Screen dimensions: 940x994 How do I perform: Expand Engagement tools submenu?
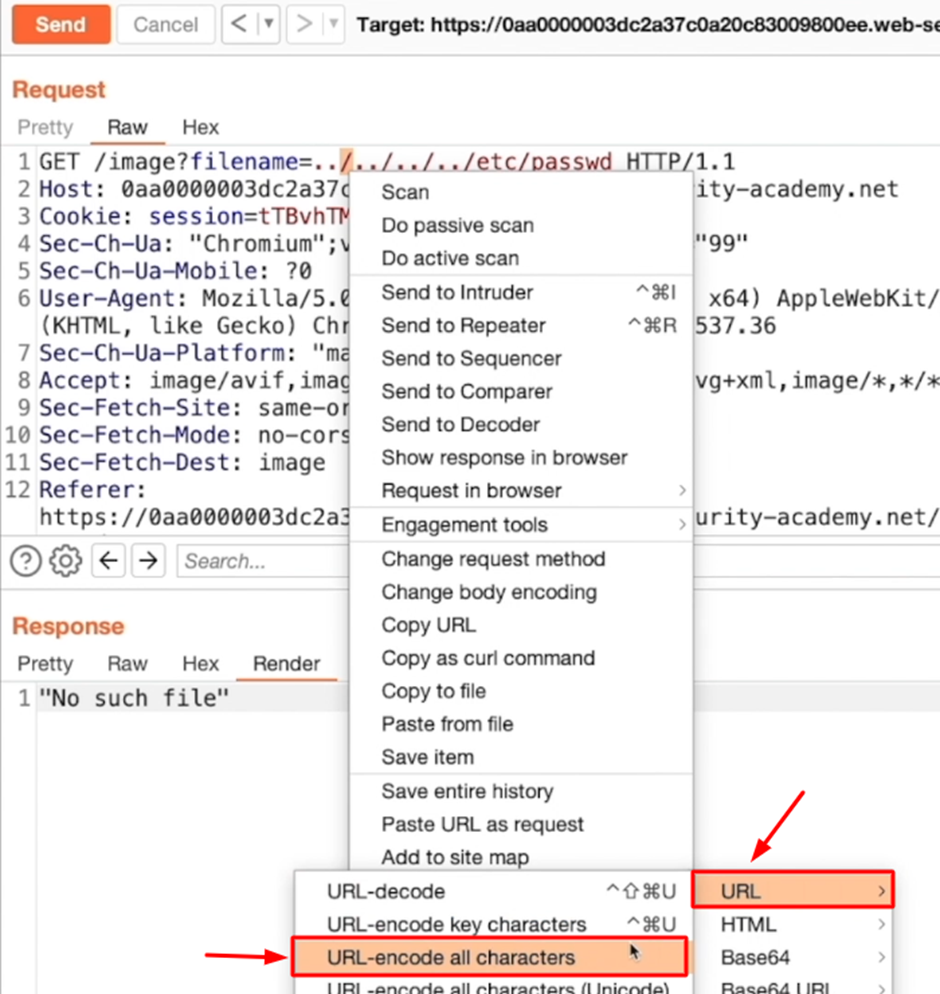tap(521, 524)
